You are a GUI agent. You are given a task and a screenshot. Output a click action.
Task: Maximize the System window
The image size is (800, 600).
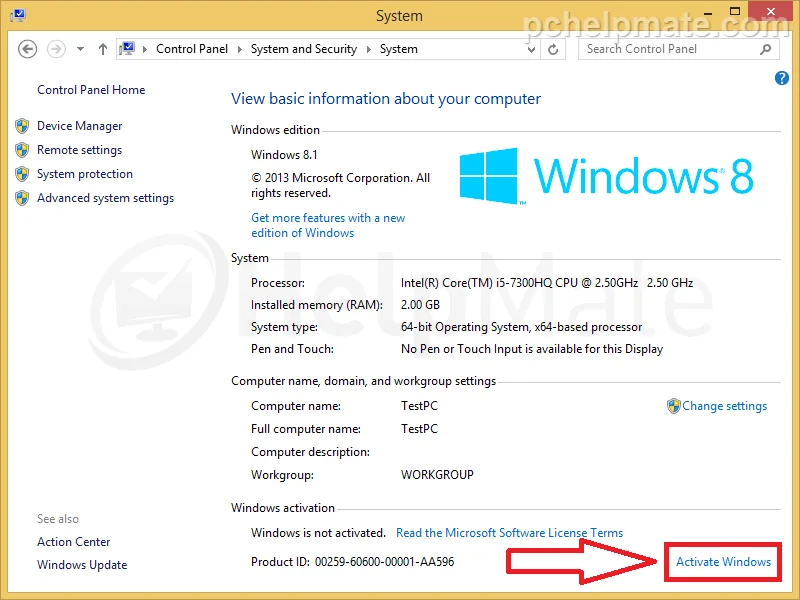[x=735, y=11]
